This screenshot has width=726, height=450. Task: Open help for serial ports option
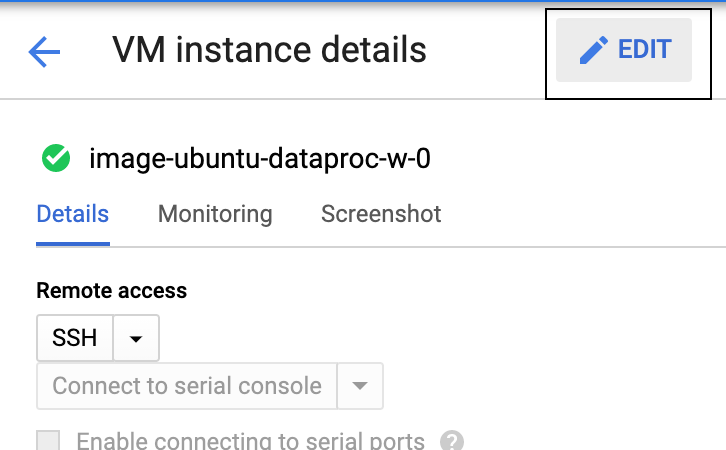click(452, 440)
